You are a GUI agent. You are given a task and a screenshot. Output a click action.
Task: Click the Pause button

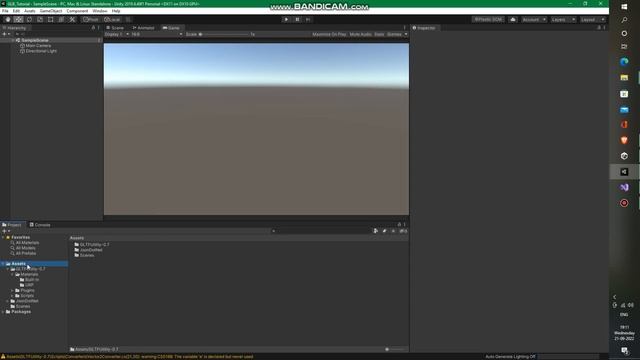[297, 19]
